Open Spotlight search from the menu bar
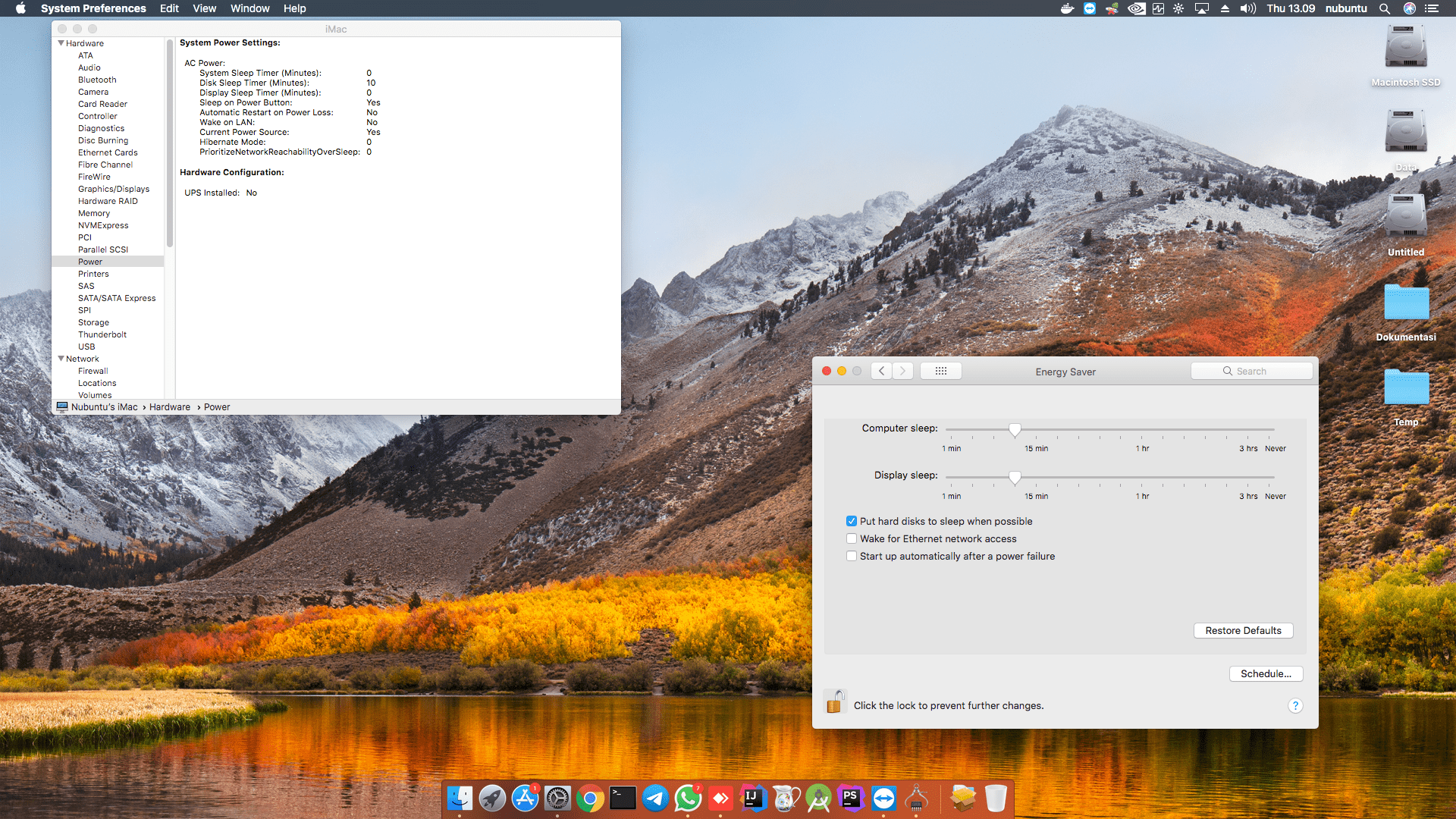Viewport: 1456px width, 819px height. pos(1385,8)
